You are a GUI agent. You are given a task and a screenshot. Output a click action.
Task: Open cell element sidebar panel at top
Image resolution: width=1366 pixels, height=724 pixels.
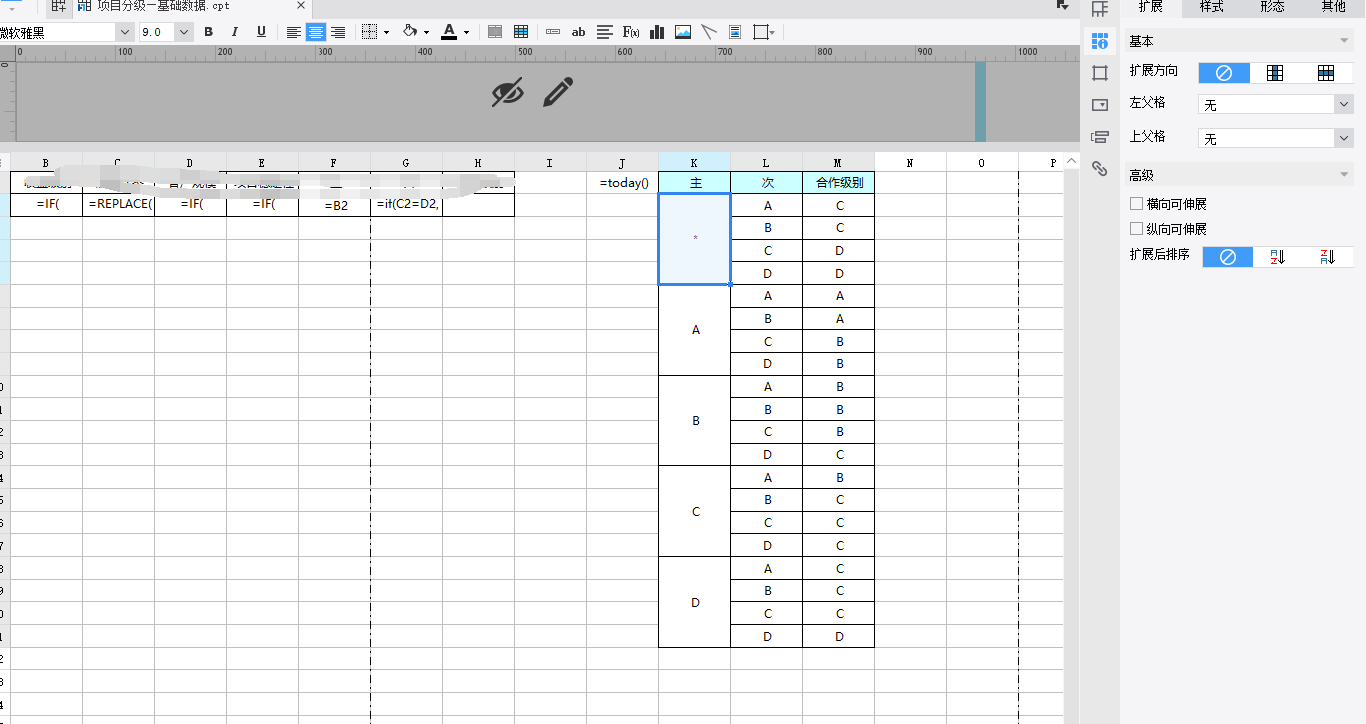[1100, 9]
